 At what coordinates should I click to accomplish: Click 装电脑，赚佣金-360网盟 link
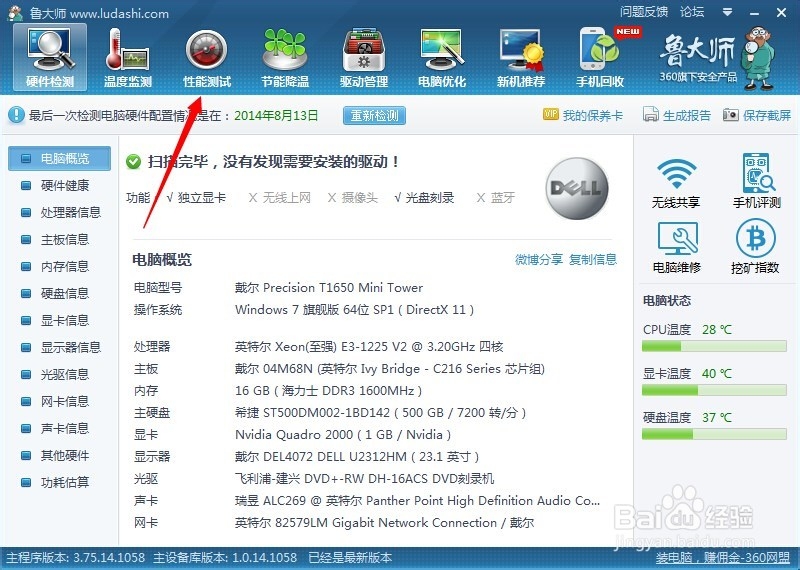722,557
